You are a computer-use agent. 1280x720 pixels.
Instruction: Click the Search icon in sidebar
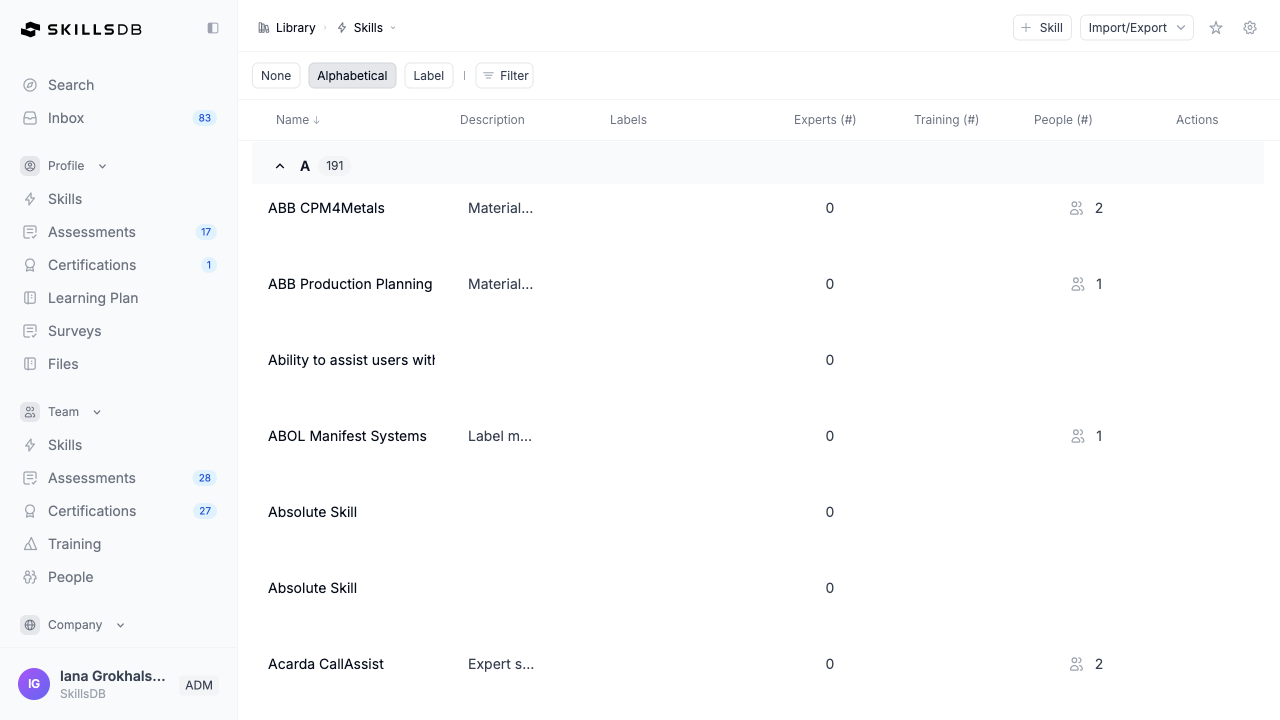pos(30,85)
